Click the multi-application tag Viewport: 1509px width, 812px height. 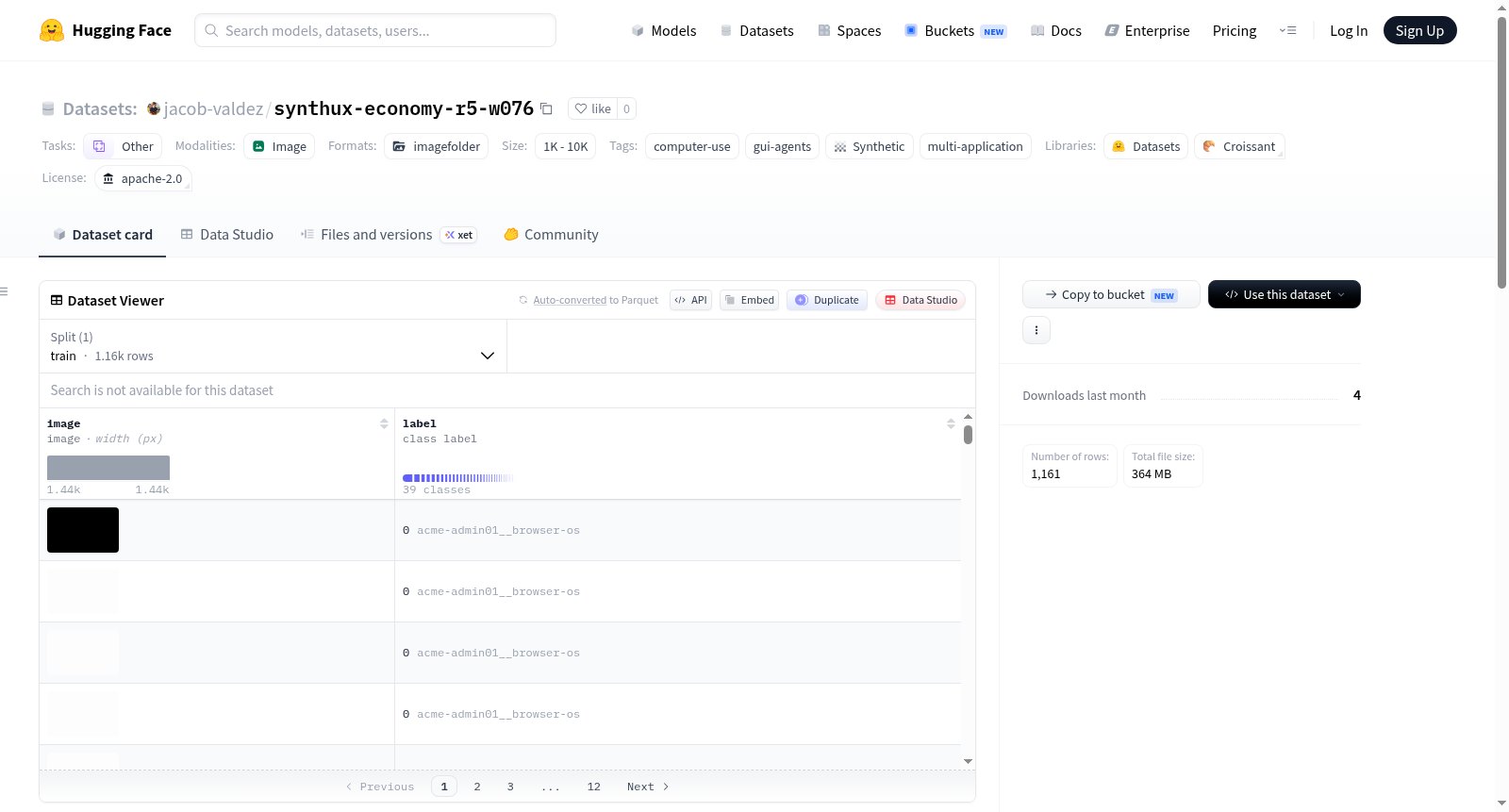pos(975,146)
